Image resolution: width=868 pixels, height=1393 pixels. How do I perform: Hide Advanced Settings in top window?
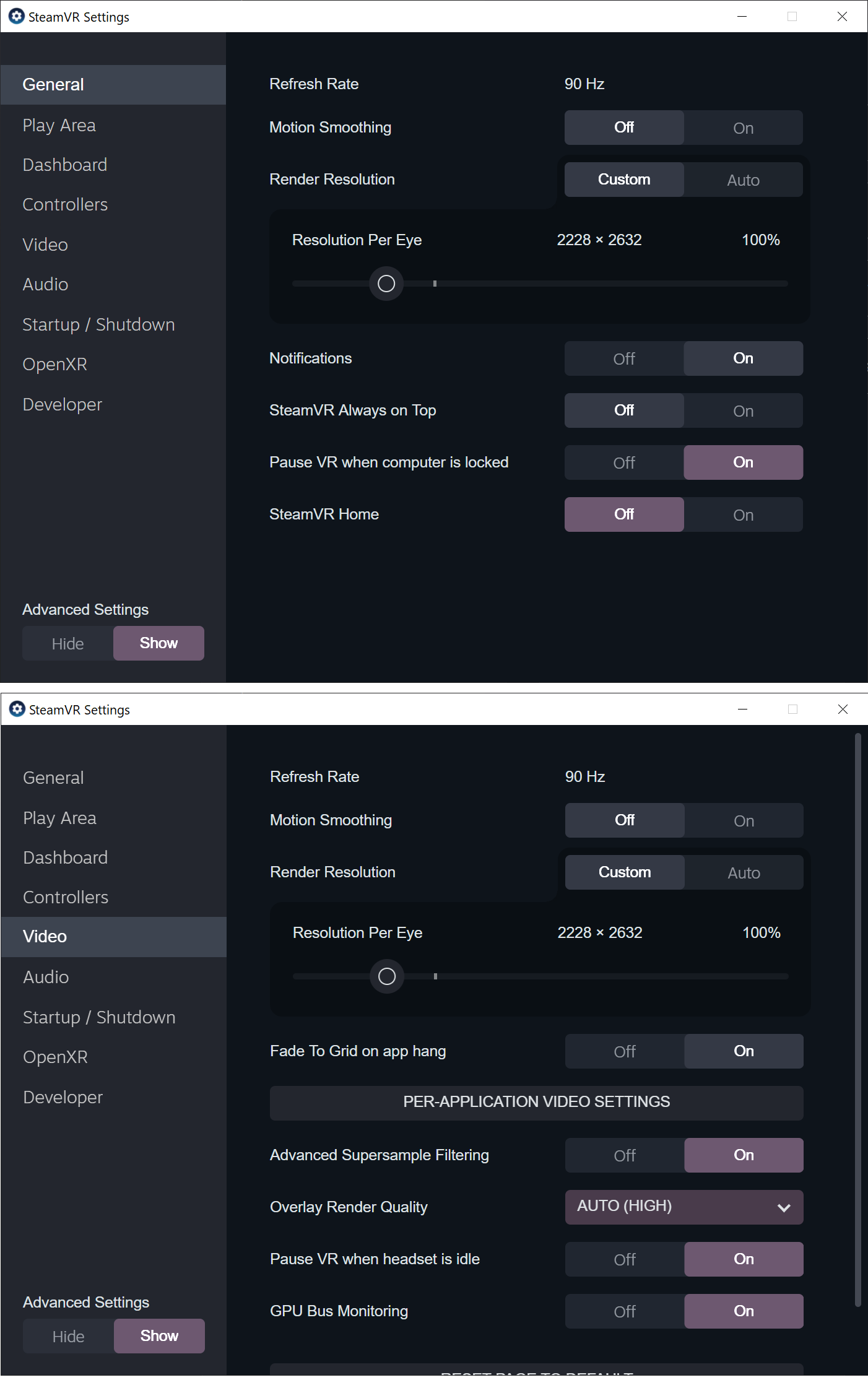coord(68,643)
